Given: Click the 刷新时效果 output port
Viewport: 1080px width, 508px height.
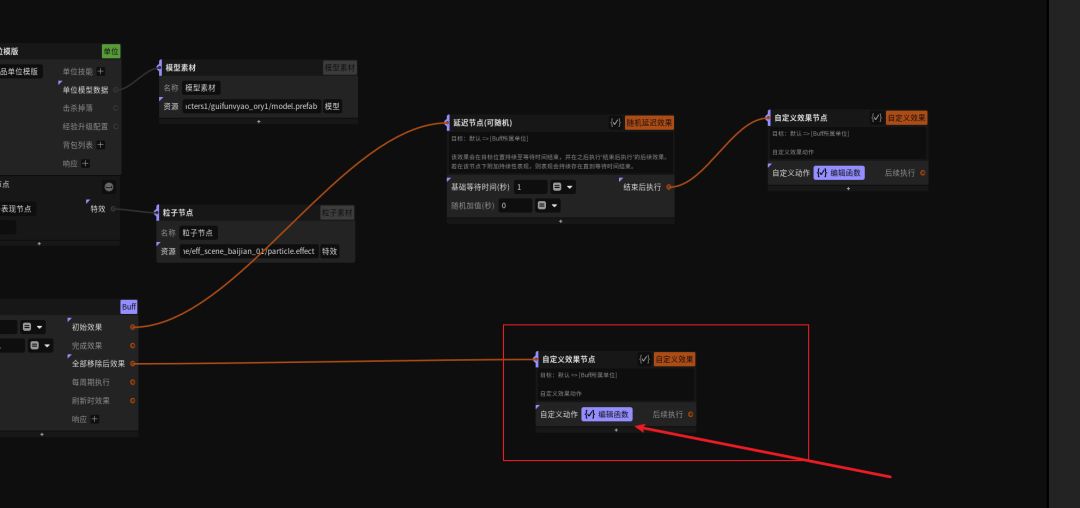Looking at the screenshot, I should pos(132,401).
